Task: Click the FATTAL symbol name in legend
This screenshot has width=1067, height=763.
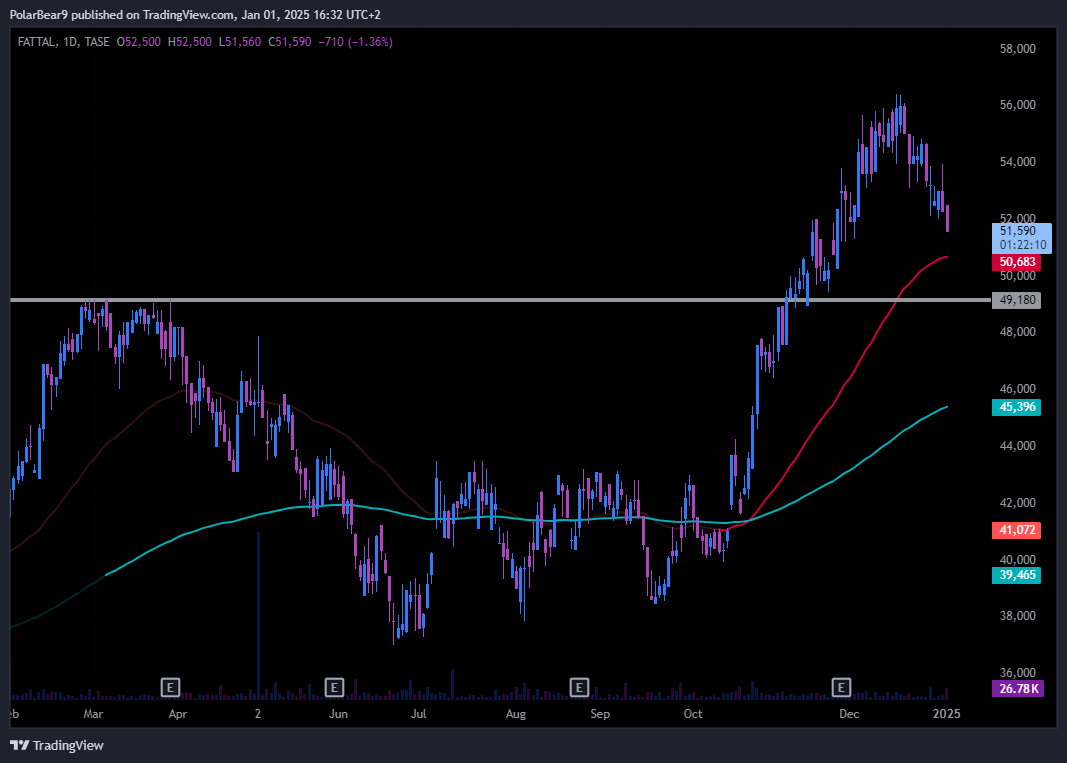Action: [36, 42]
